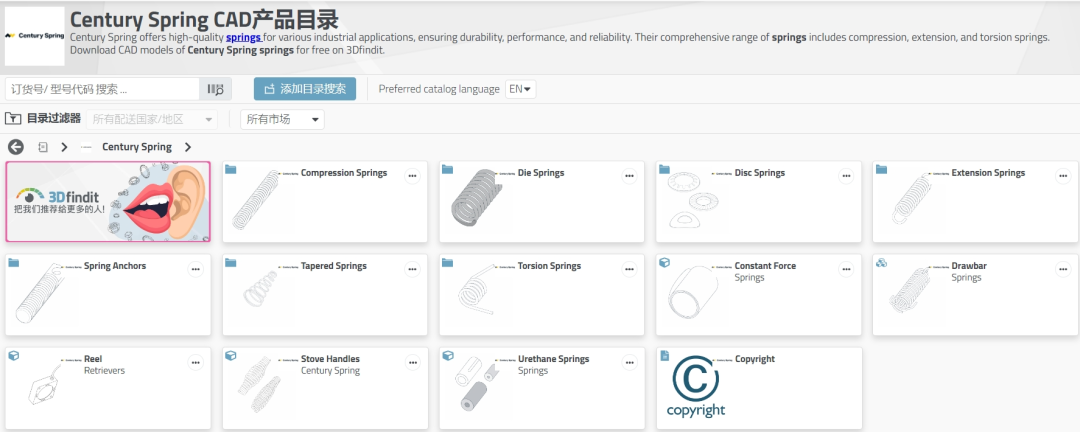
Task: Click the 添加目录搜索 button
Action: click(x=305, y=89)
